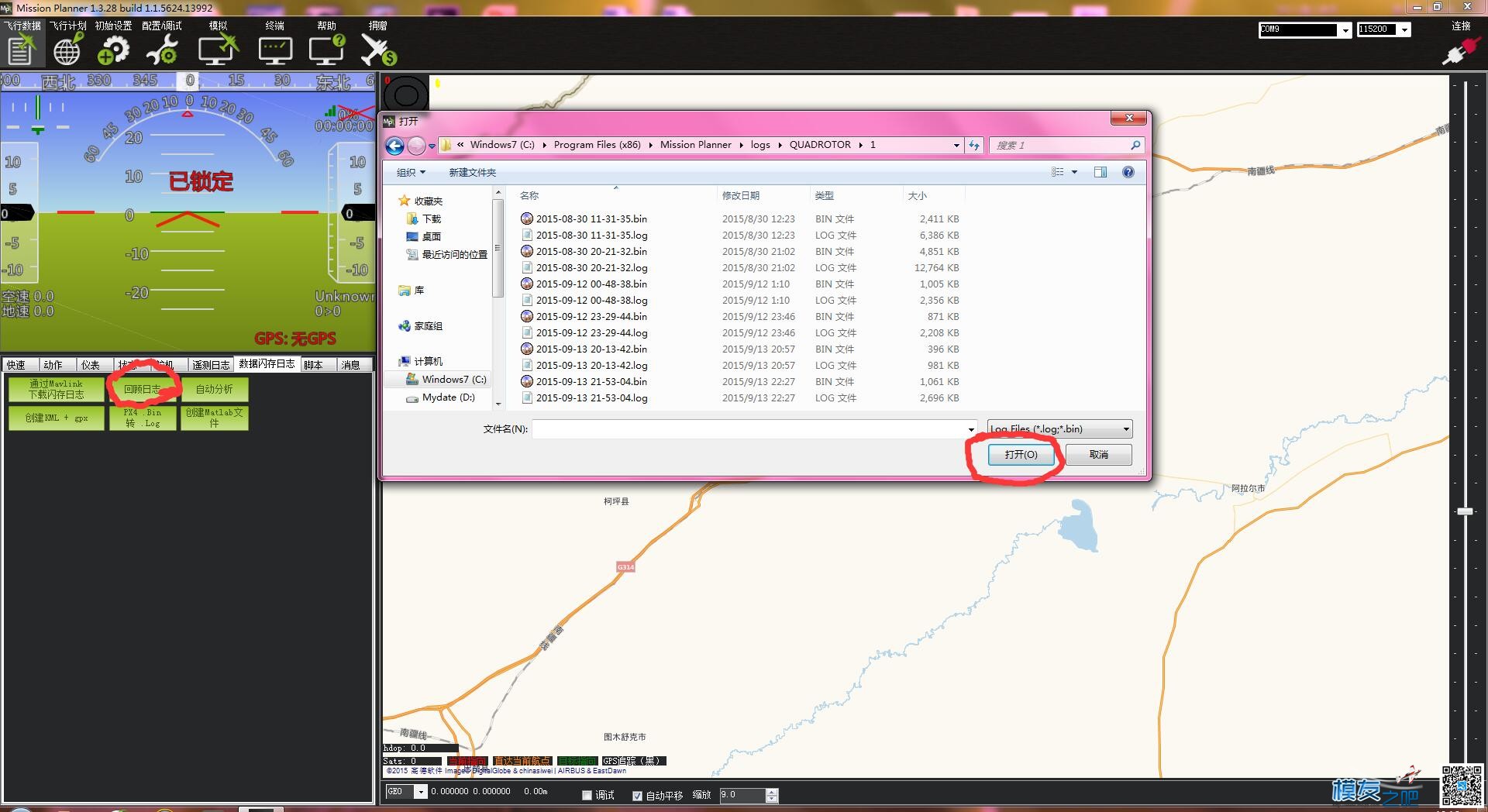Switch to the 仪表 tab

(x=91, y=365)
